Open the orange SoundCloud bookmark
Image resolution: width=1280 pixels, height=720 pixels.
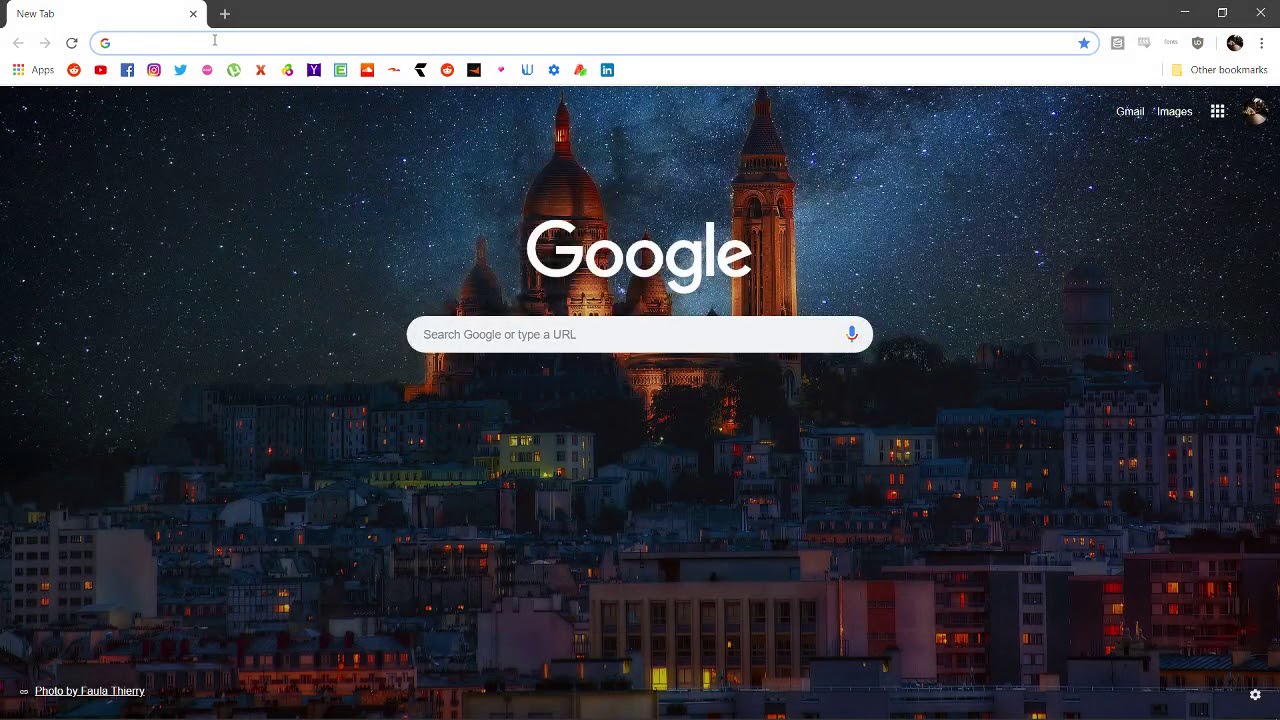coord(367,70)
